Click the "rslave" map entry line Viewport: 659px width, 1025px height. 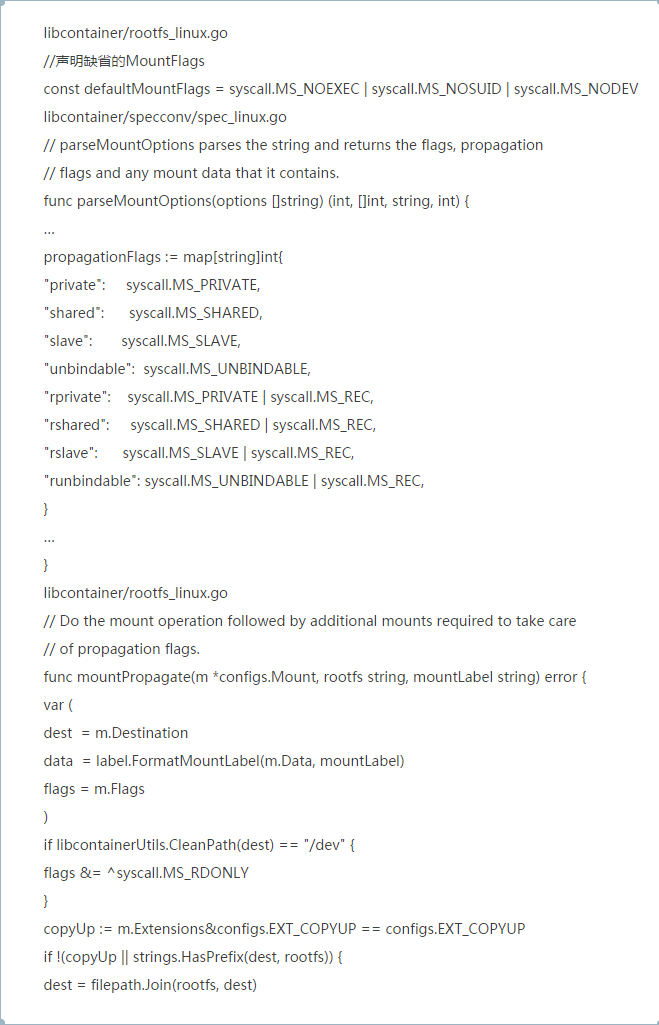coord(199,453)
